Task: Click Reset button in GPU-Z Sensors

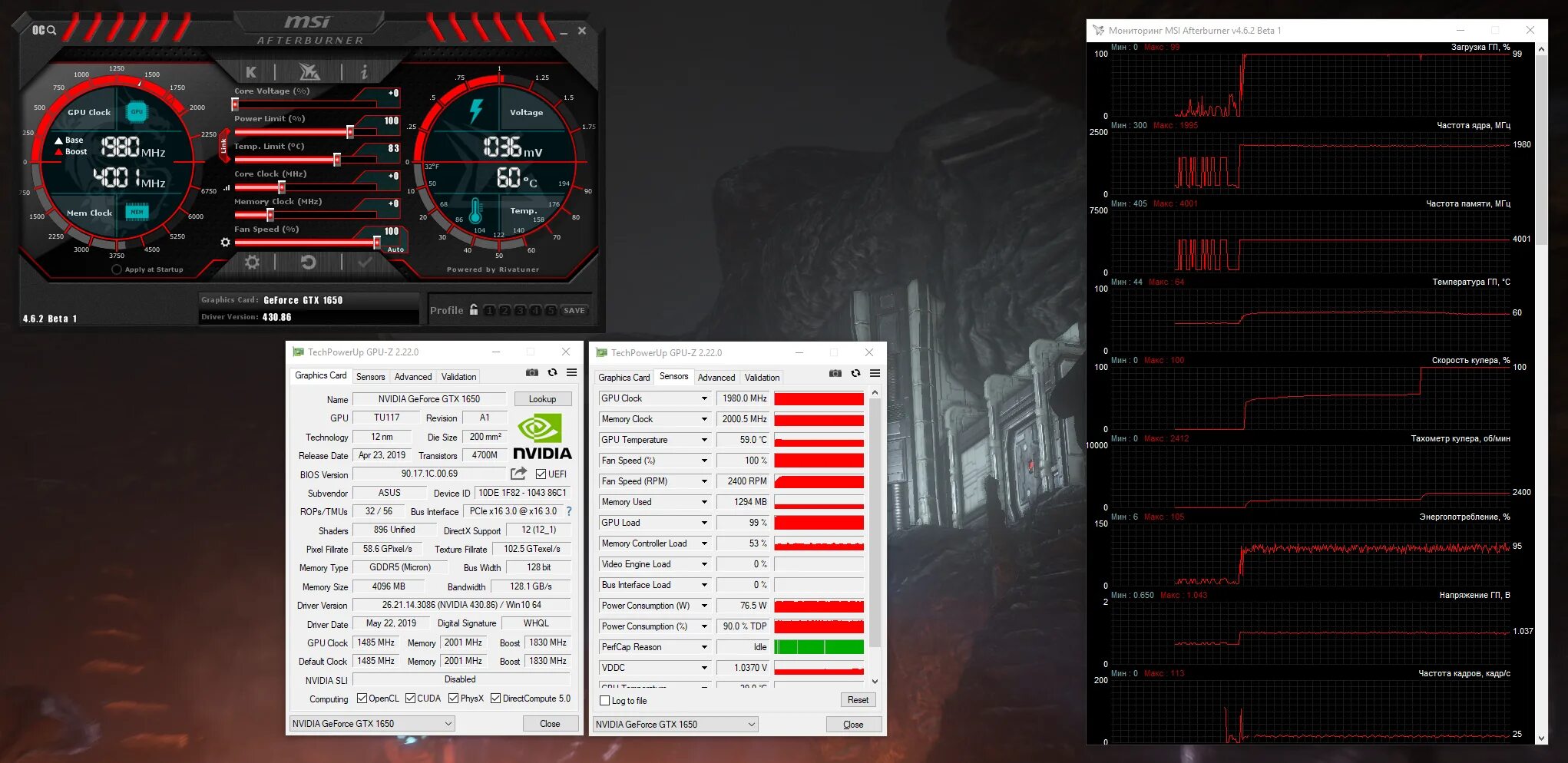Action: (x=858, y=700)
